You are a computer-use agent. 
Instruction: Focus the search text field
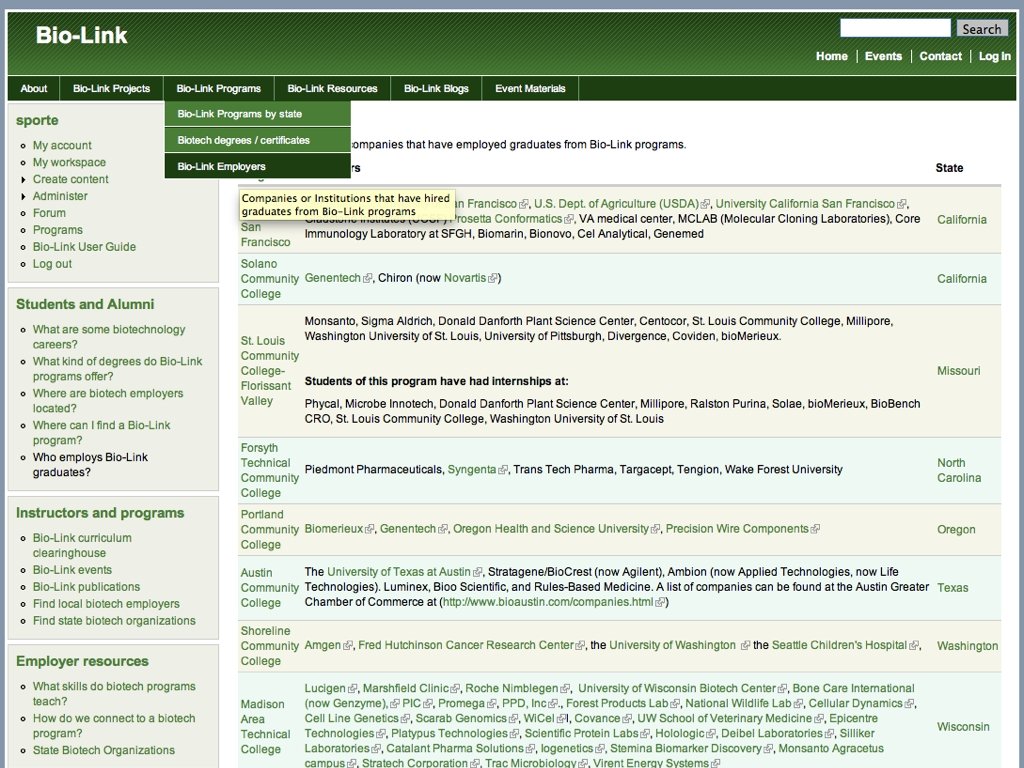pos(895,28)
